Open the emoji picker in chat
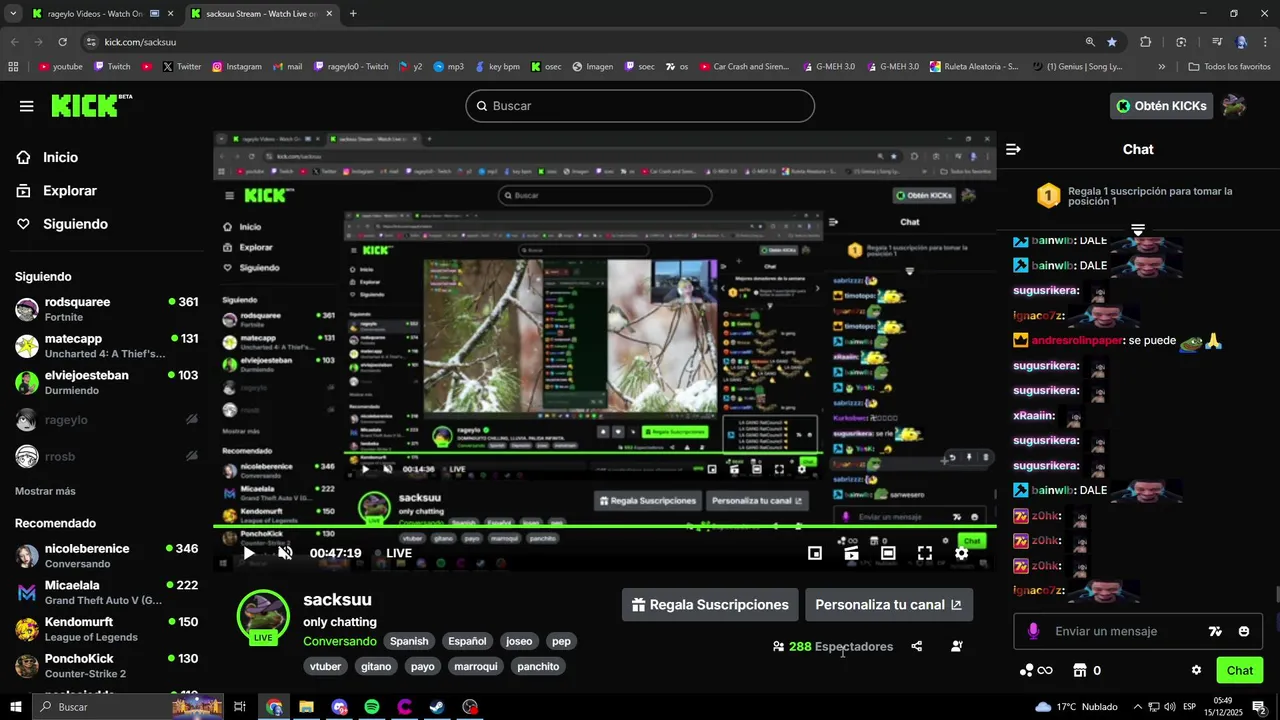 [1244, 631]
